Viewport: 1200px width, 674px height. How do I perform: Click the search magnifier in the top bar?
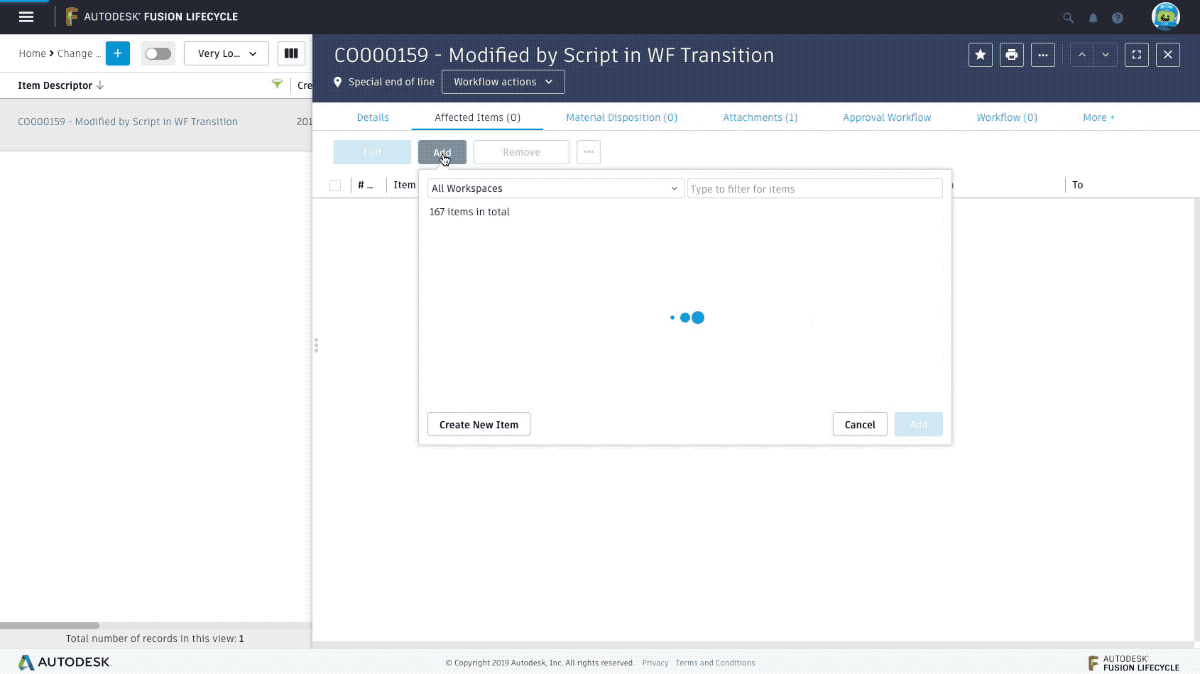[x=1068, y=17]
